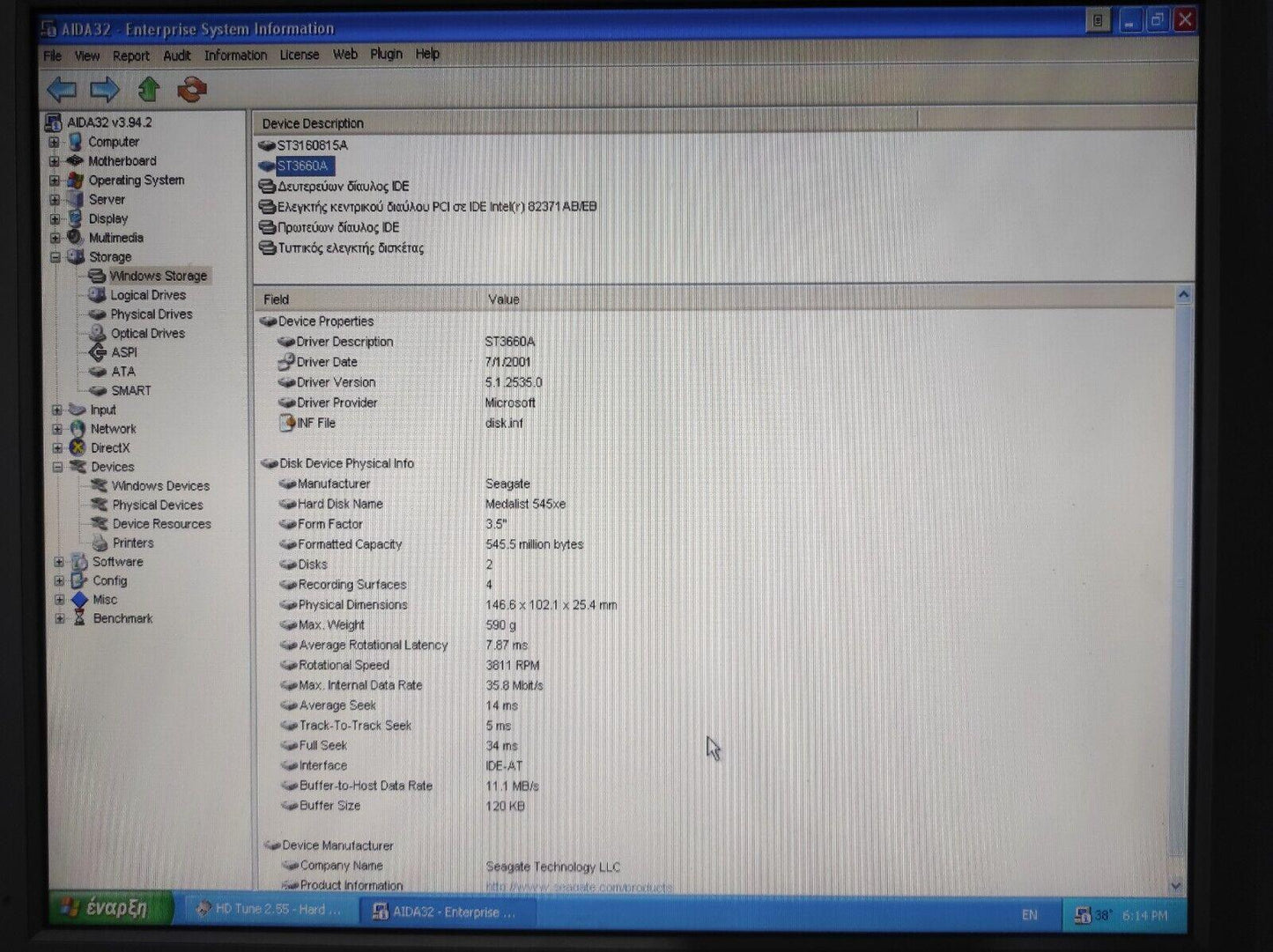Click the Refresh toolbar icon
The height and width of the screenshot is (952, 1273).
(191, 89)
